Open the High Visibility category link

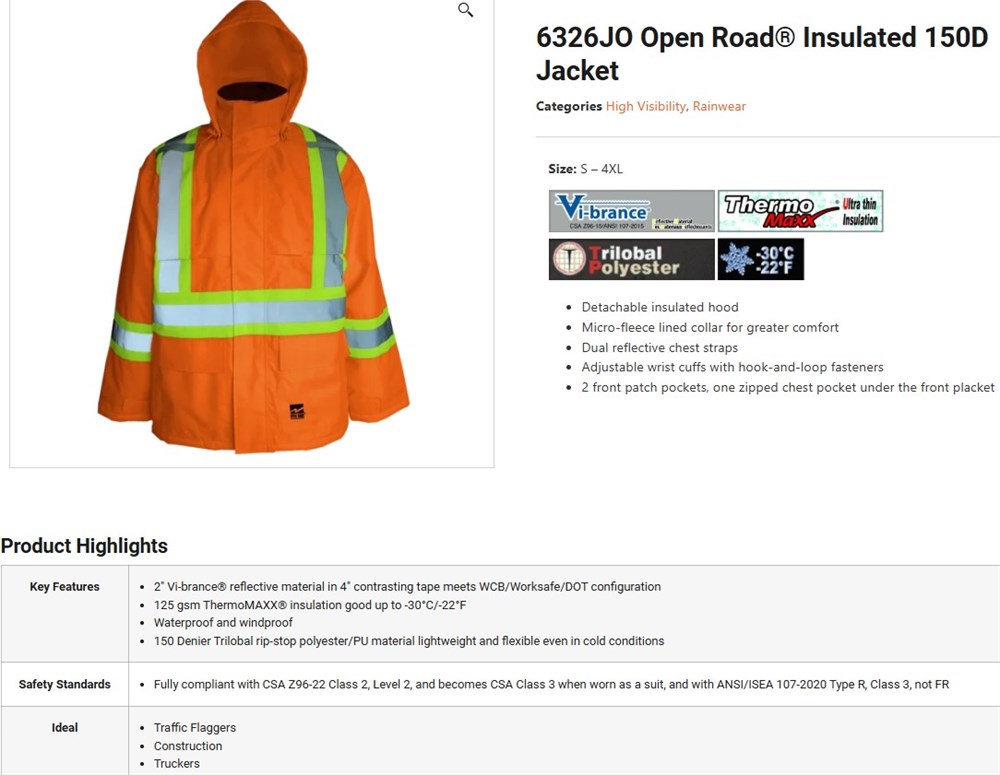pos(645,106)
